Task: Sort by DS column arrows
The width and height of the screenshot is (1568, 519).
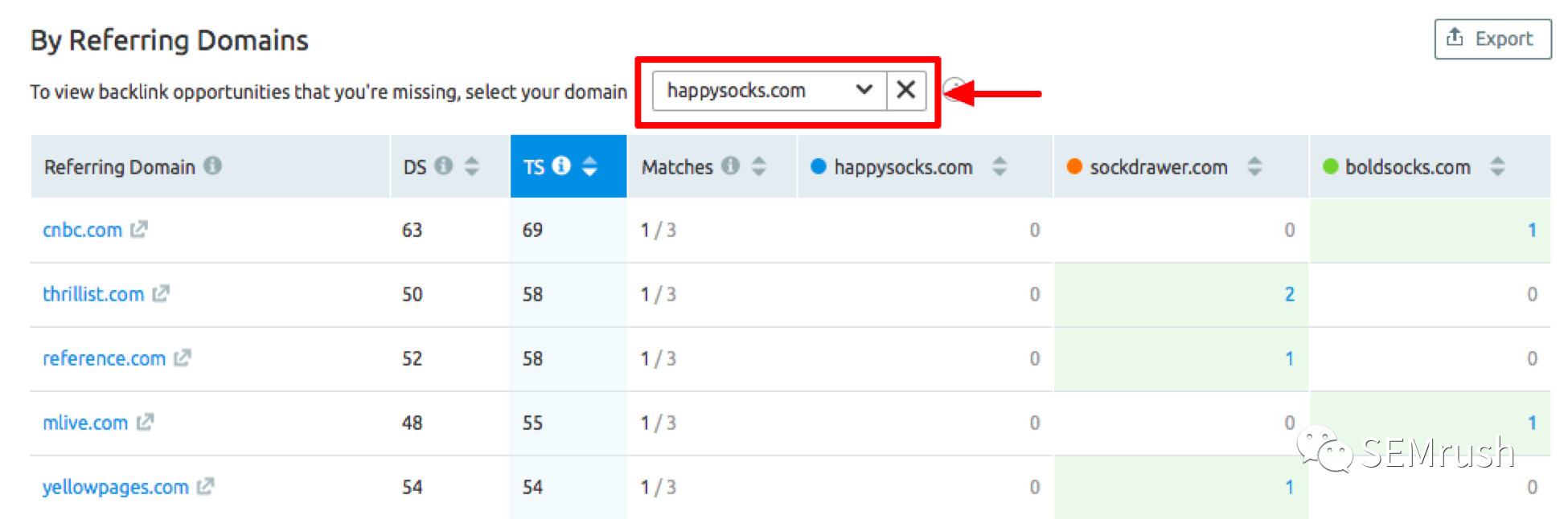Action: tap(472, 166)
